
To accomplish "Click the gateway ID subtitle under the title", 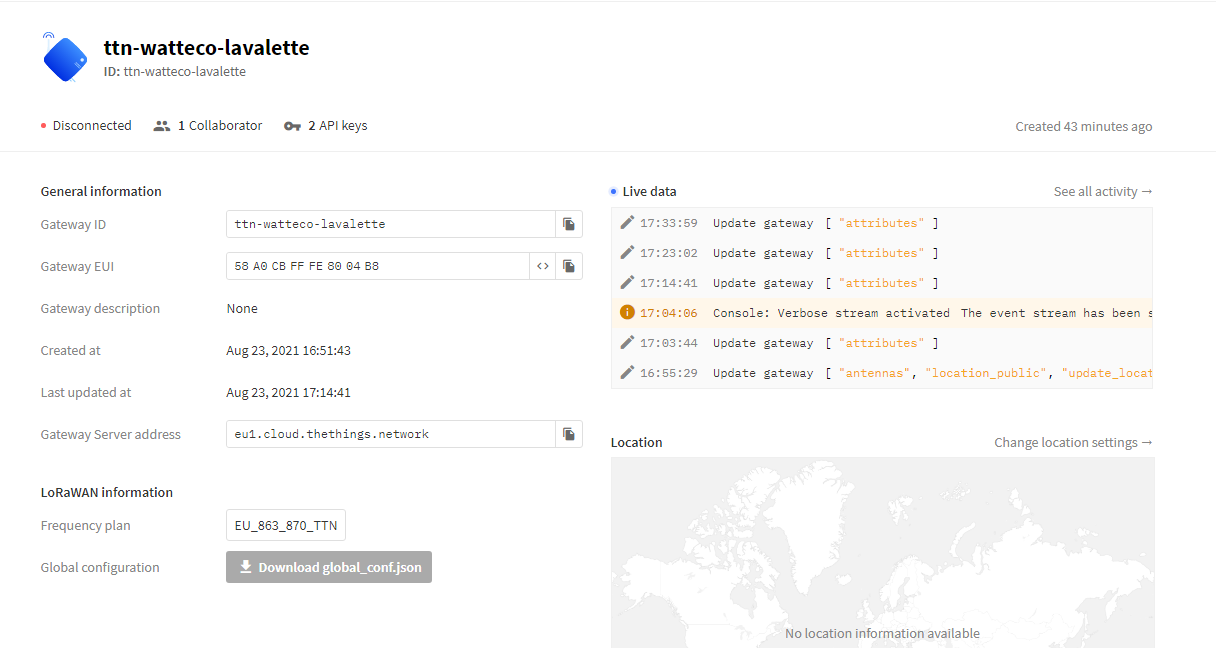I will point(175,72).
